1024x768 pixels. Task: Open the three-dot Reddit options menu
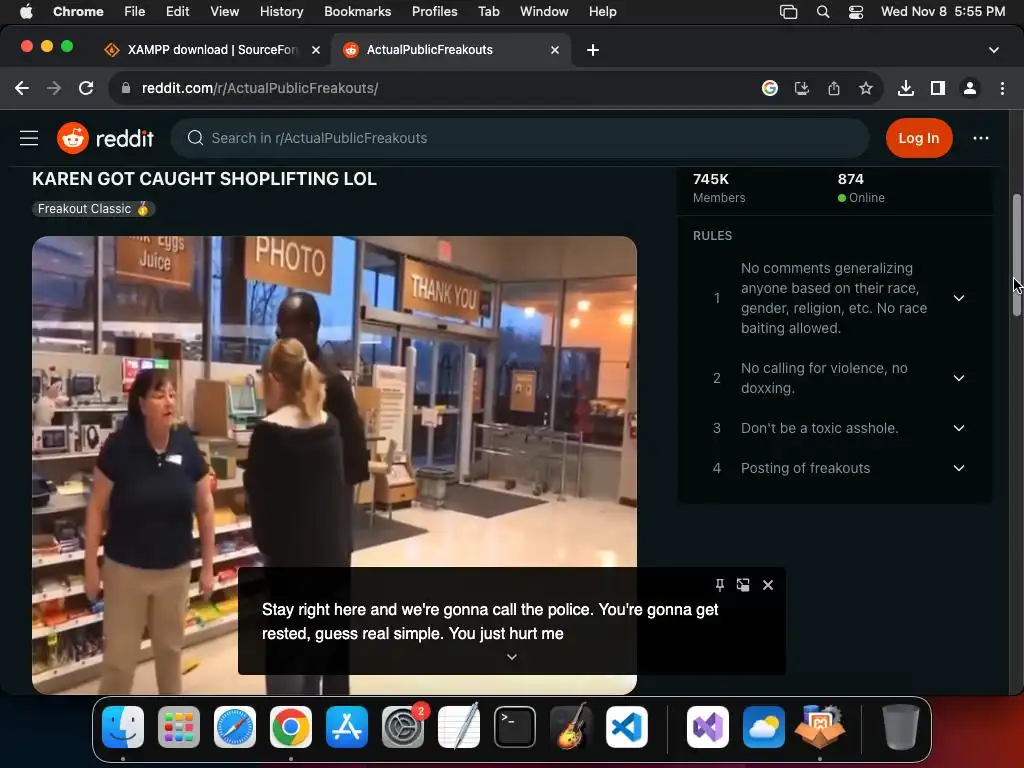click(980, 138)
